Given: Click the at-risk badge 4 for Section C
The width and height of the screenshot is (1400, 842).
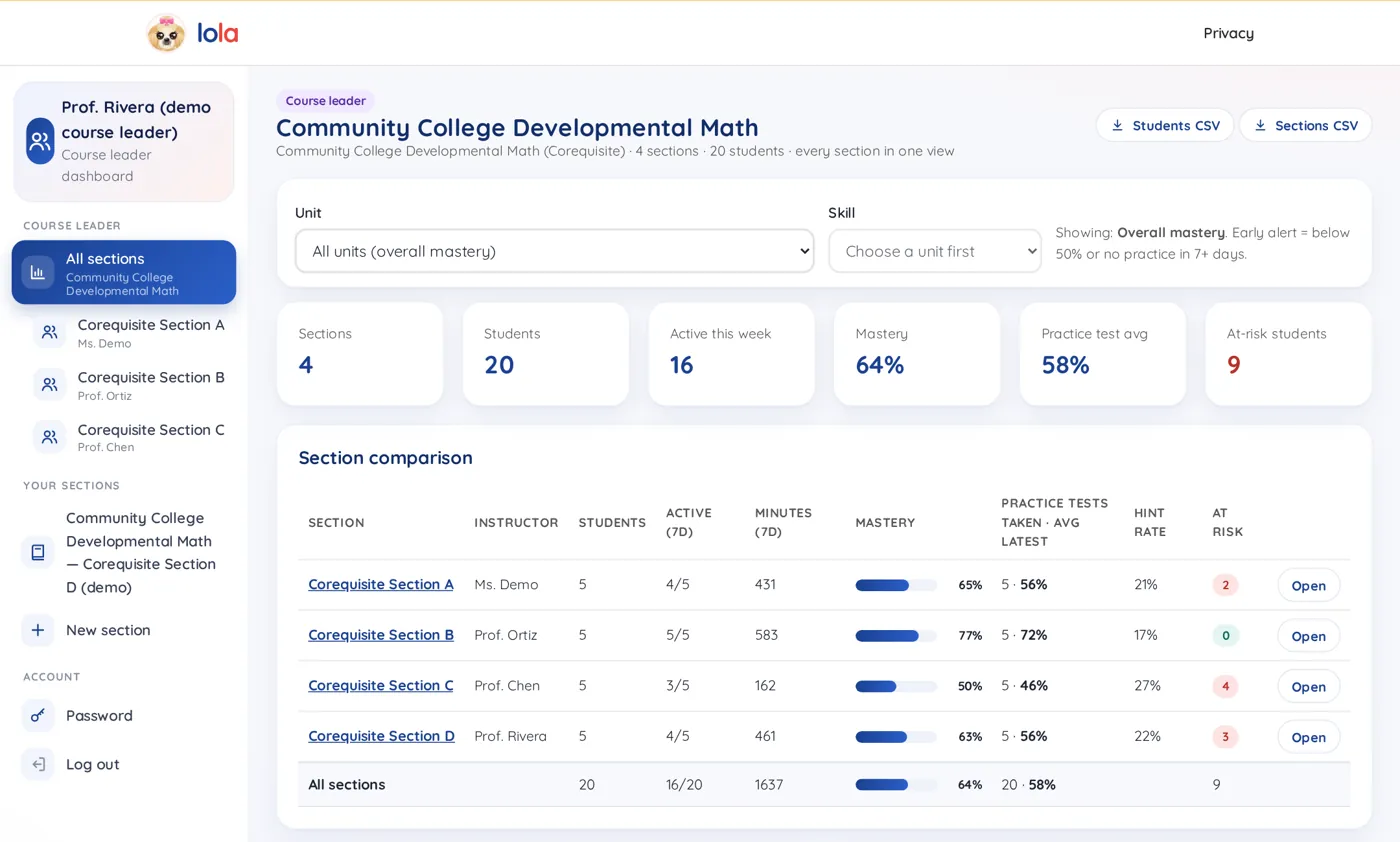Looking at the screenshot, I should coord(1225,686).
